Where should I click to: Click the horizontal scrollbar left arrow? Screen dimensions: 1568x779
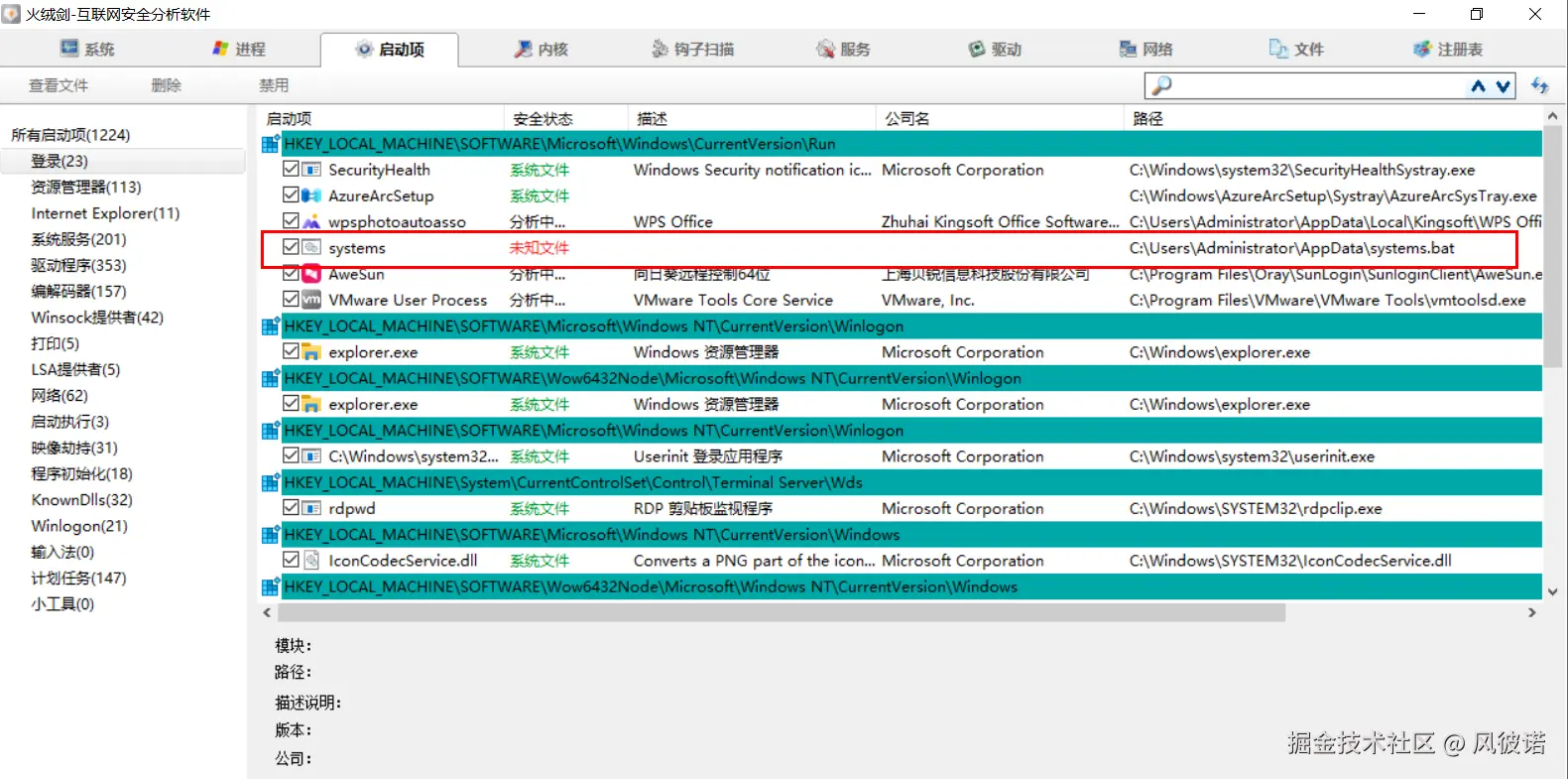[x=267, y=613]
